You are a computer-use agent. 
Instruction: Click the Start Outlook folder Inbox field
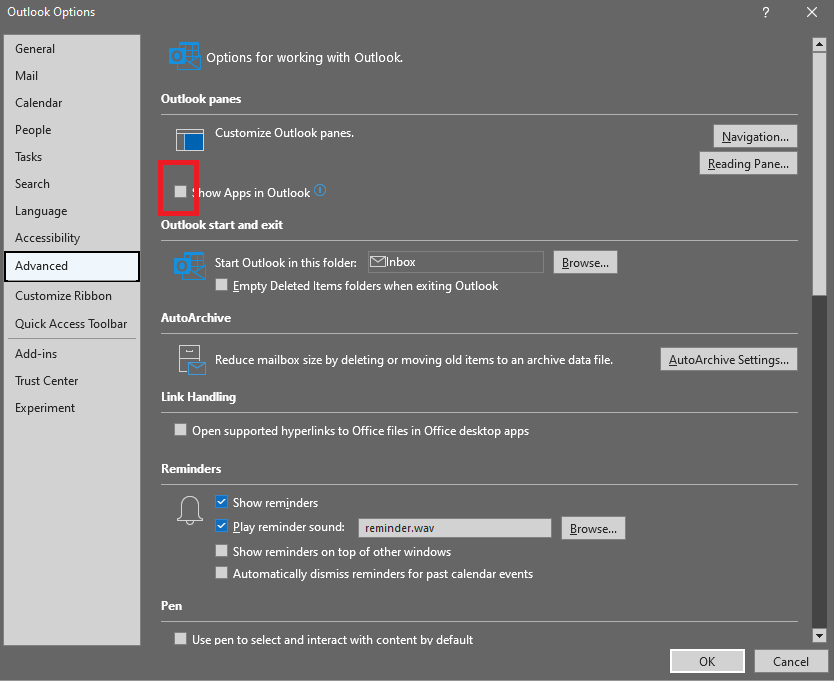[456, 262]
